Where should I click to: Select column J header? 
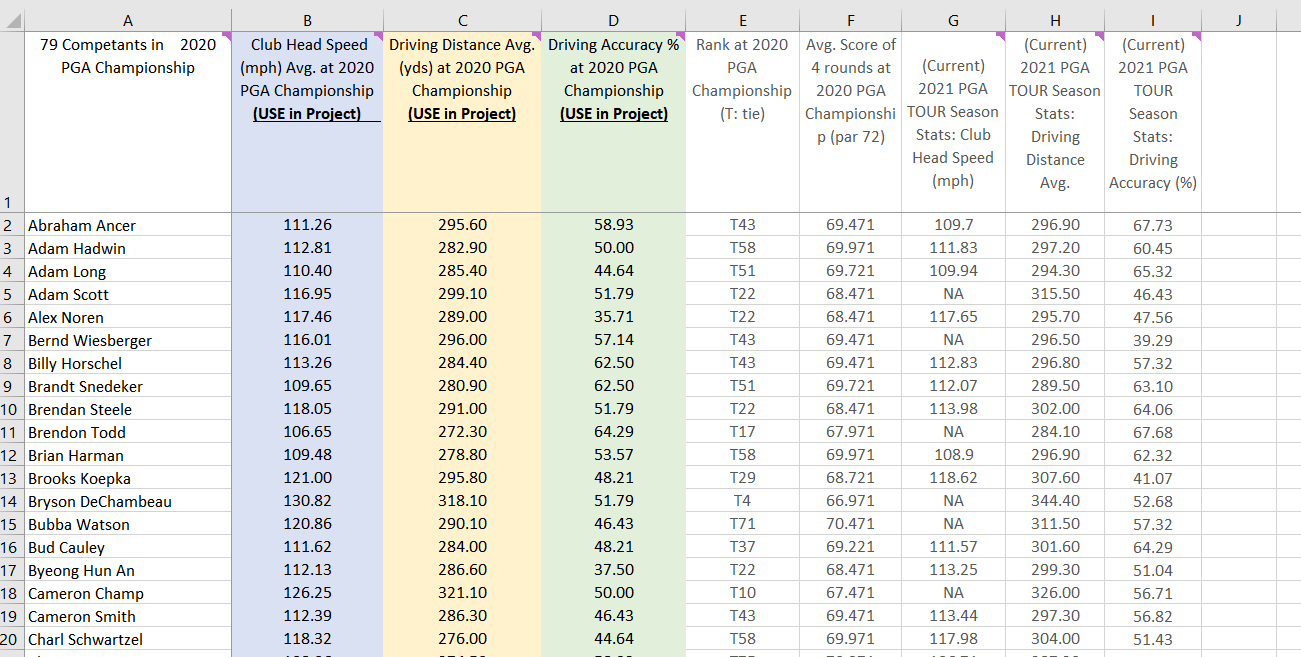click(x=1238, y=20)
